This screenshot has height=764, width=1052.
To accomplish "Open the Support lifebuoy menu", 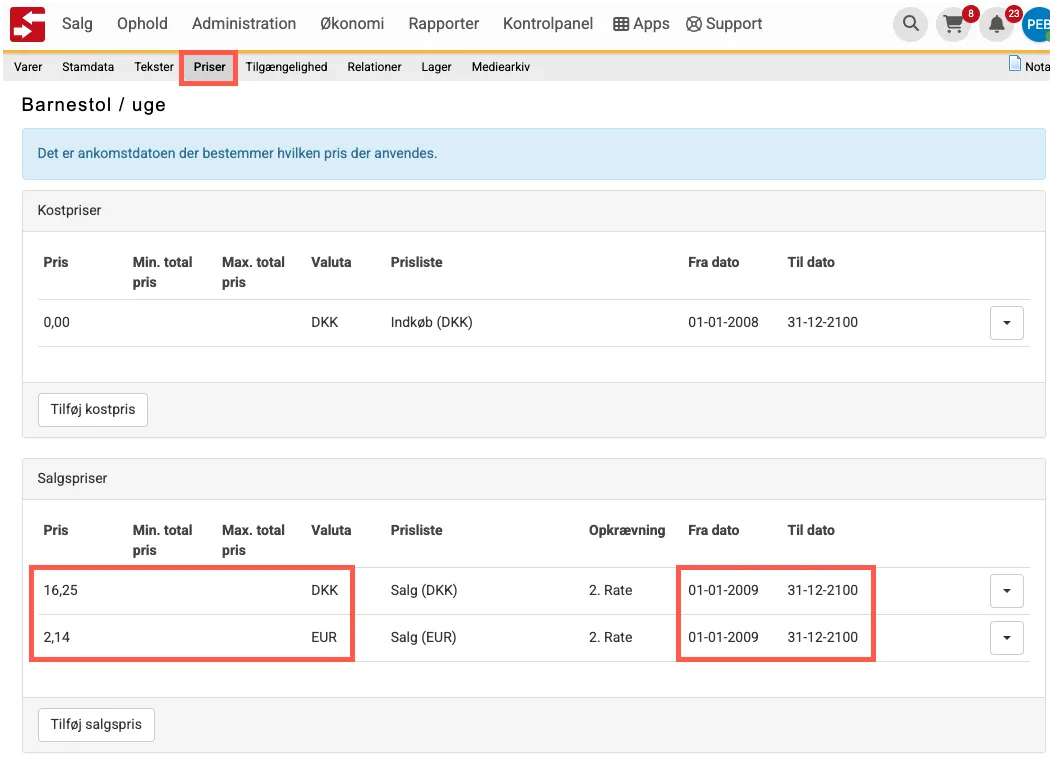I will pos(724,24).
